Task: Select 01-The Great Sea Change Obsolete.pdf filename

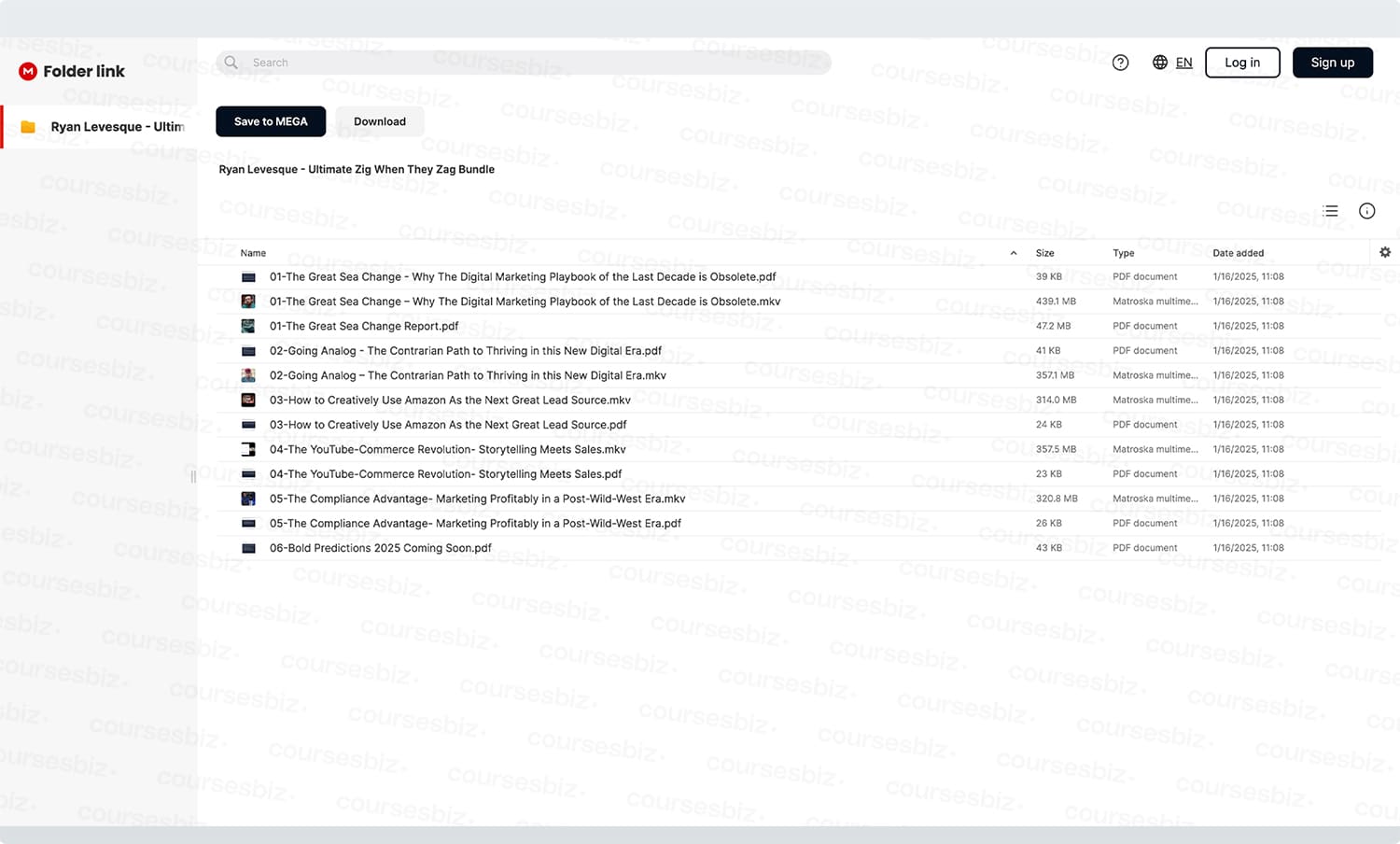Action: pos(523,277)
